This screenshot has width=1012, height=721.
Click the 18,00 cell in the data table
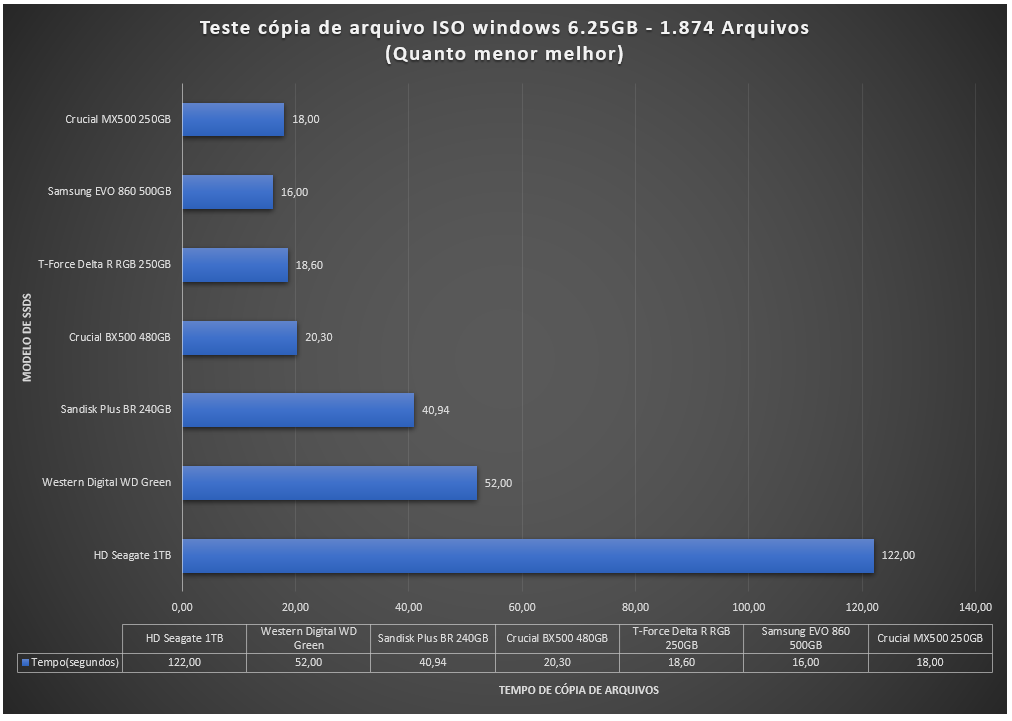coord(930,663)
